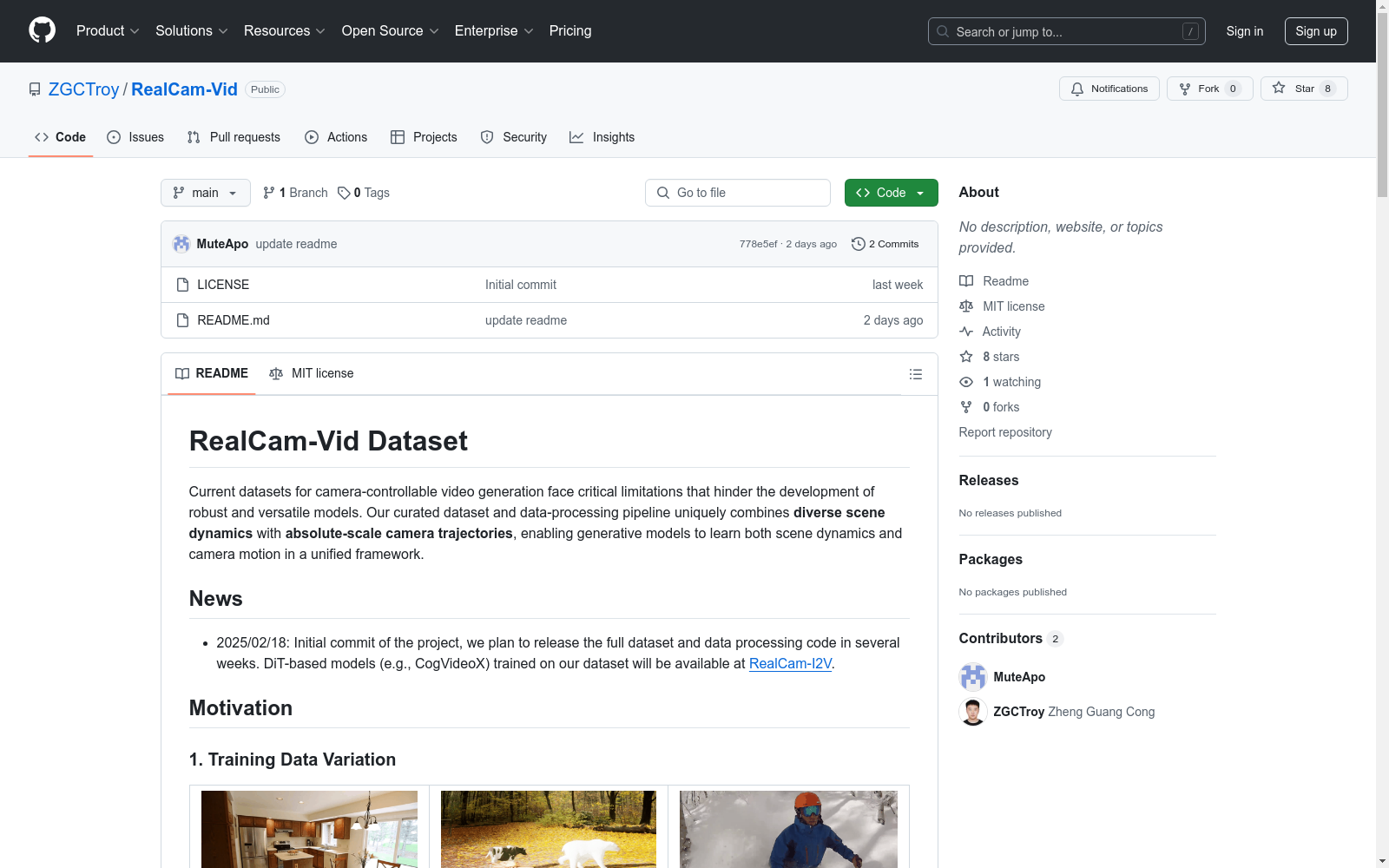
Task: View the 0 forks link
Action: [x=990, y=407]
